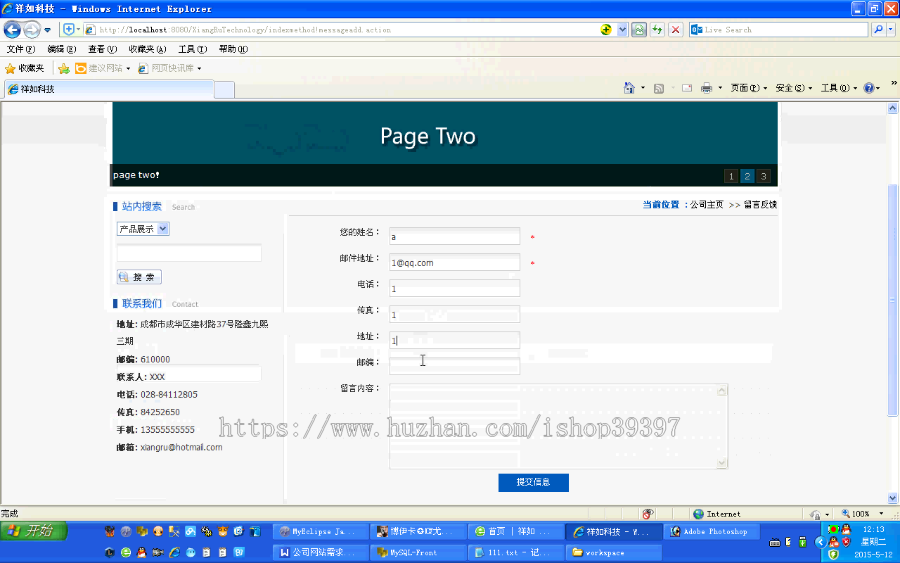Open the 查看 menu
Image resolution: width=900 pixels, height=563 pixels.
tap(102, 49)
